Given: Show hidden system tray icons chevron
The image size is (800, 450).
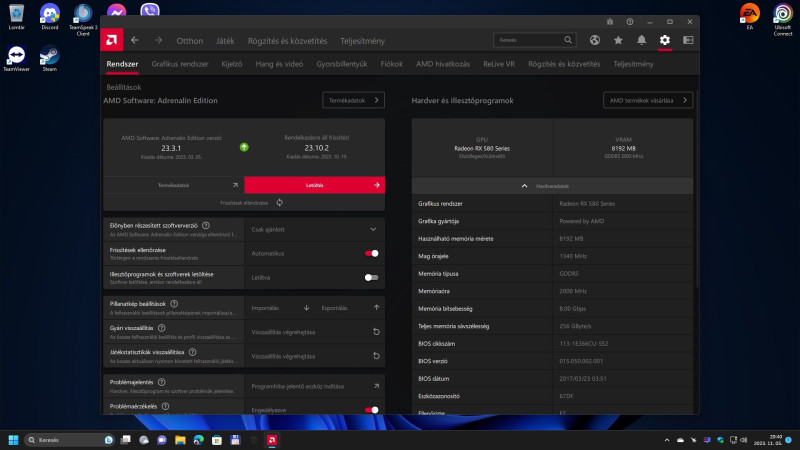Looking at the screenshot, I should pyautogui.click(x=666, y=440).
